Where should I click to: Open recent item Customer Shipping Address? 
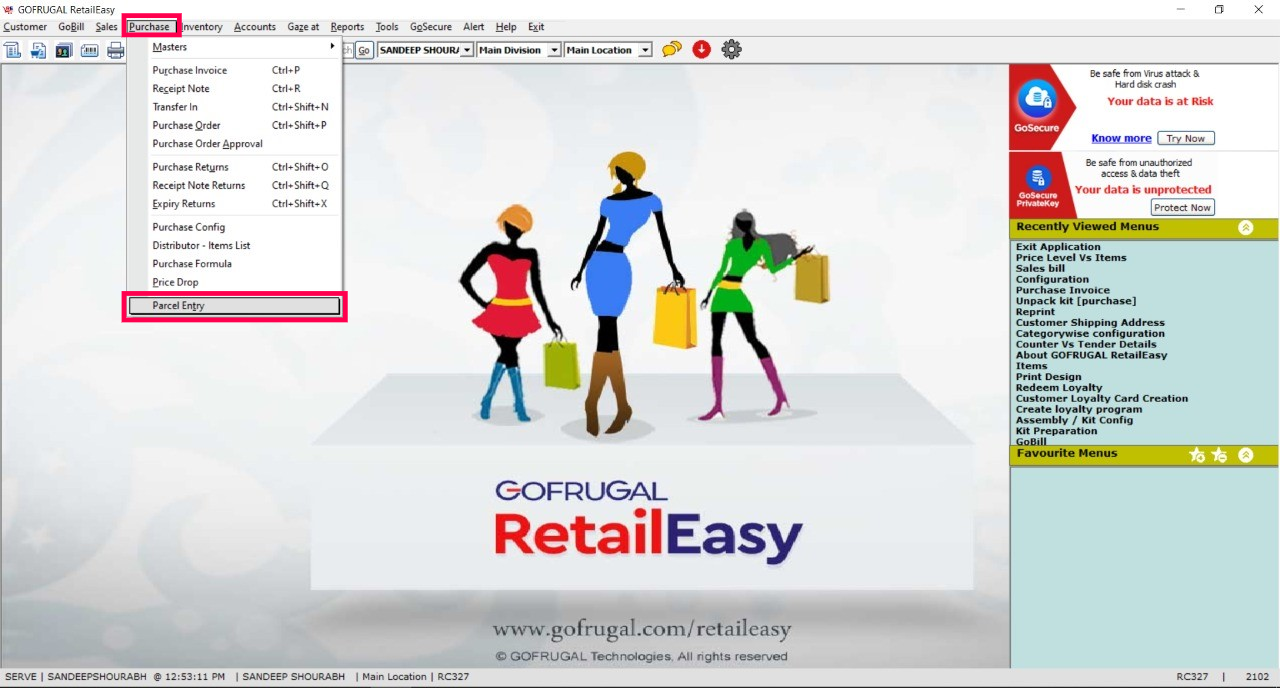tap(1090, 323)
